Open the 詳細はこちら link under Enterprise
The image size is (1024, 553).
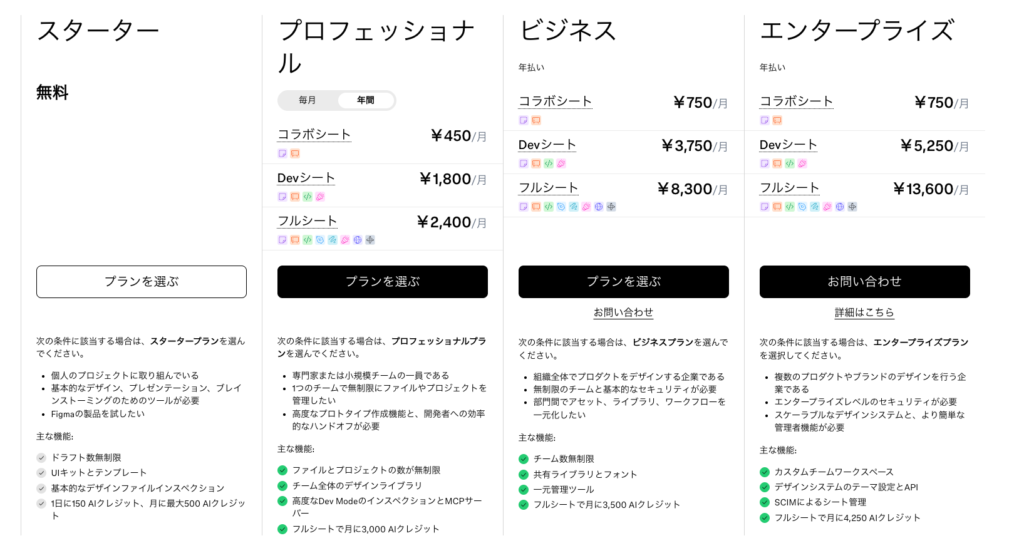click(x=864, y=312)
